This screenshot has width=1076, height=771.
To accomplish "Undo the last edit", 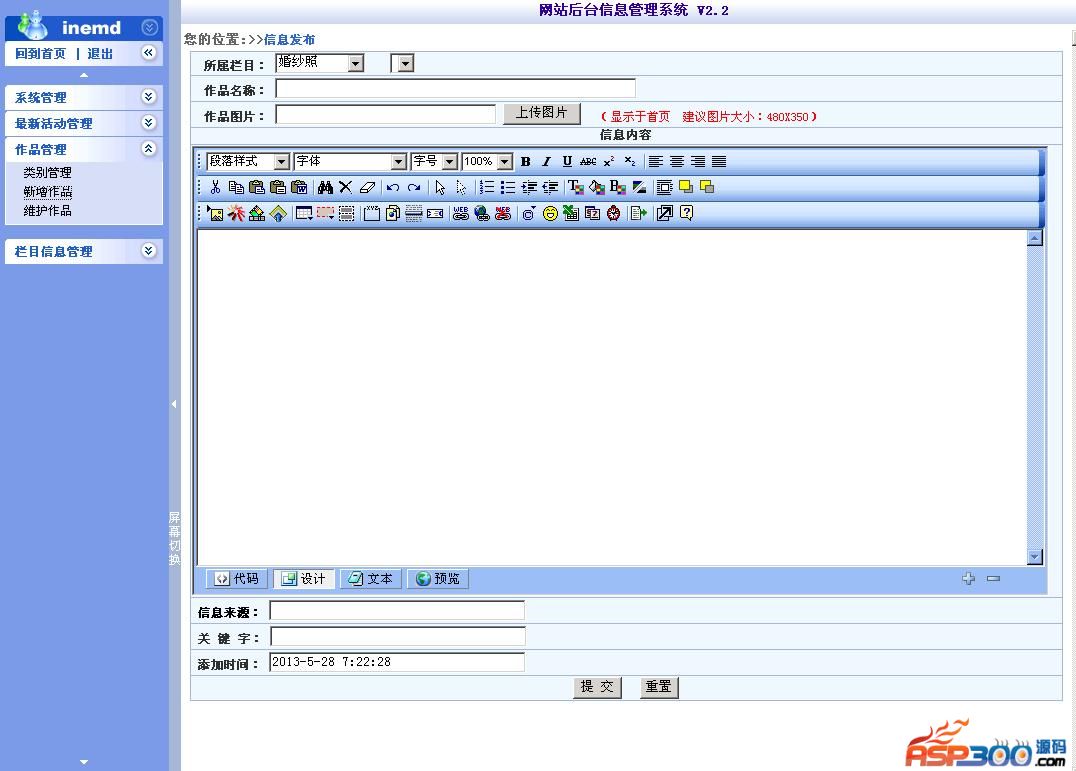I will pos(393,187).
